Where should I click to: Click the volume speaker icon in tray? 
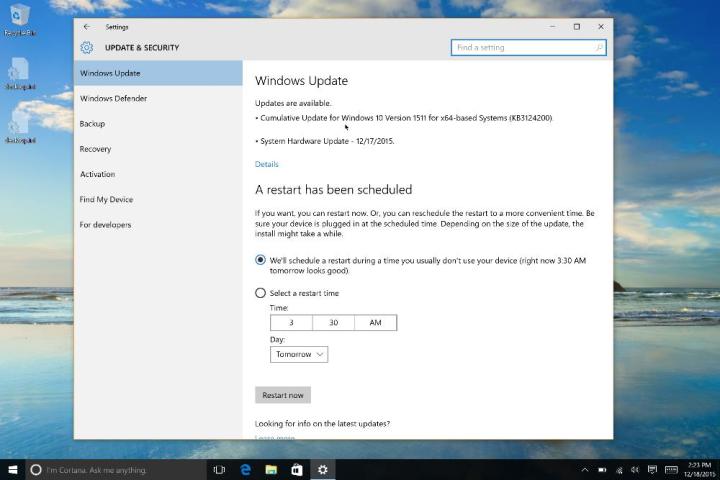coord(635,469)
